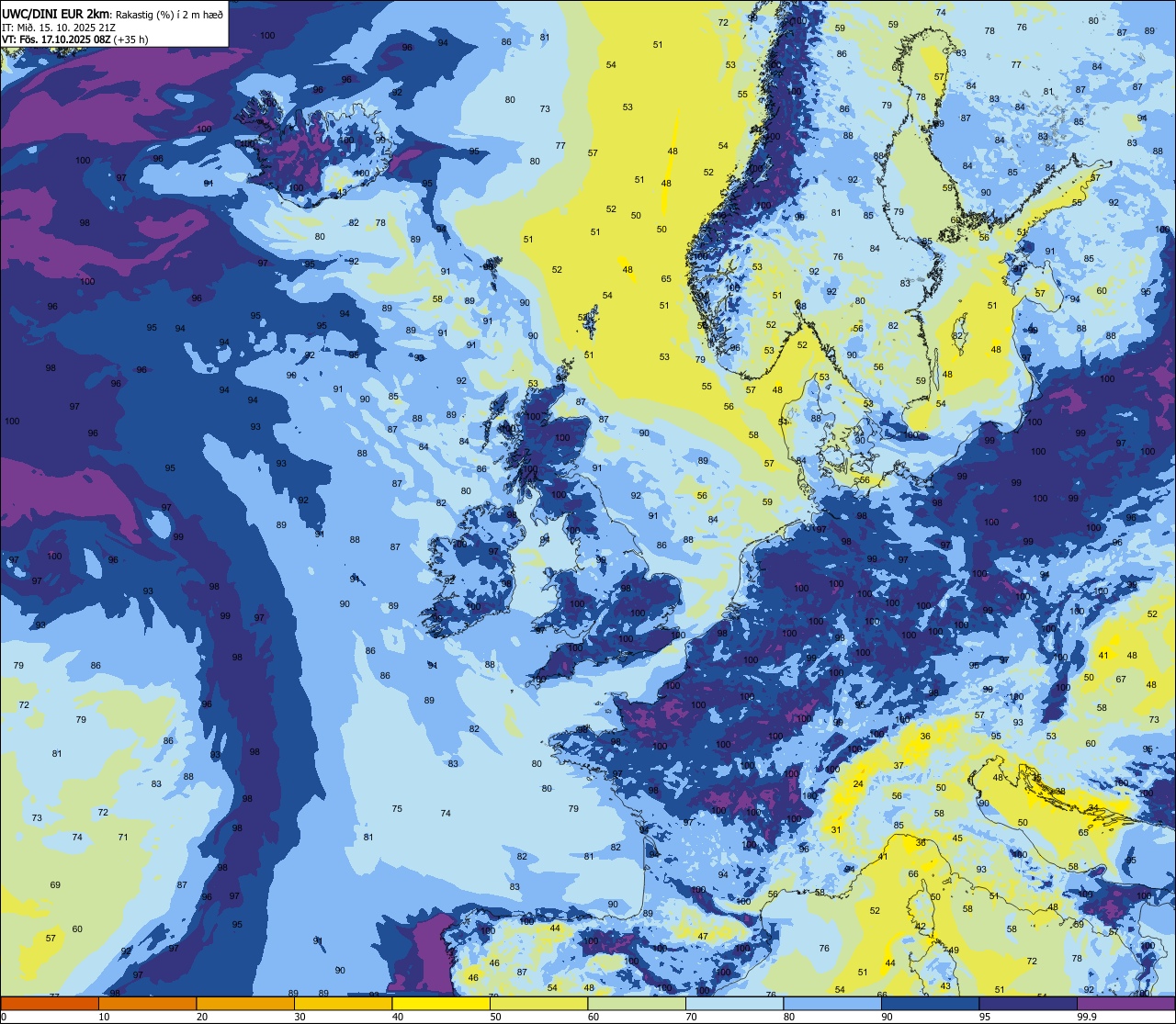Click the dark orange 0–10 legend color segment

pyautogui.click(x=50, y=1003)
